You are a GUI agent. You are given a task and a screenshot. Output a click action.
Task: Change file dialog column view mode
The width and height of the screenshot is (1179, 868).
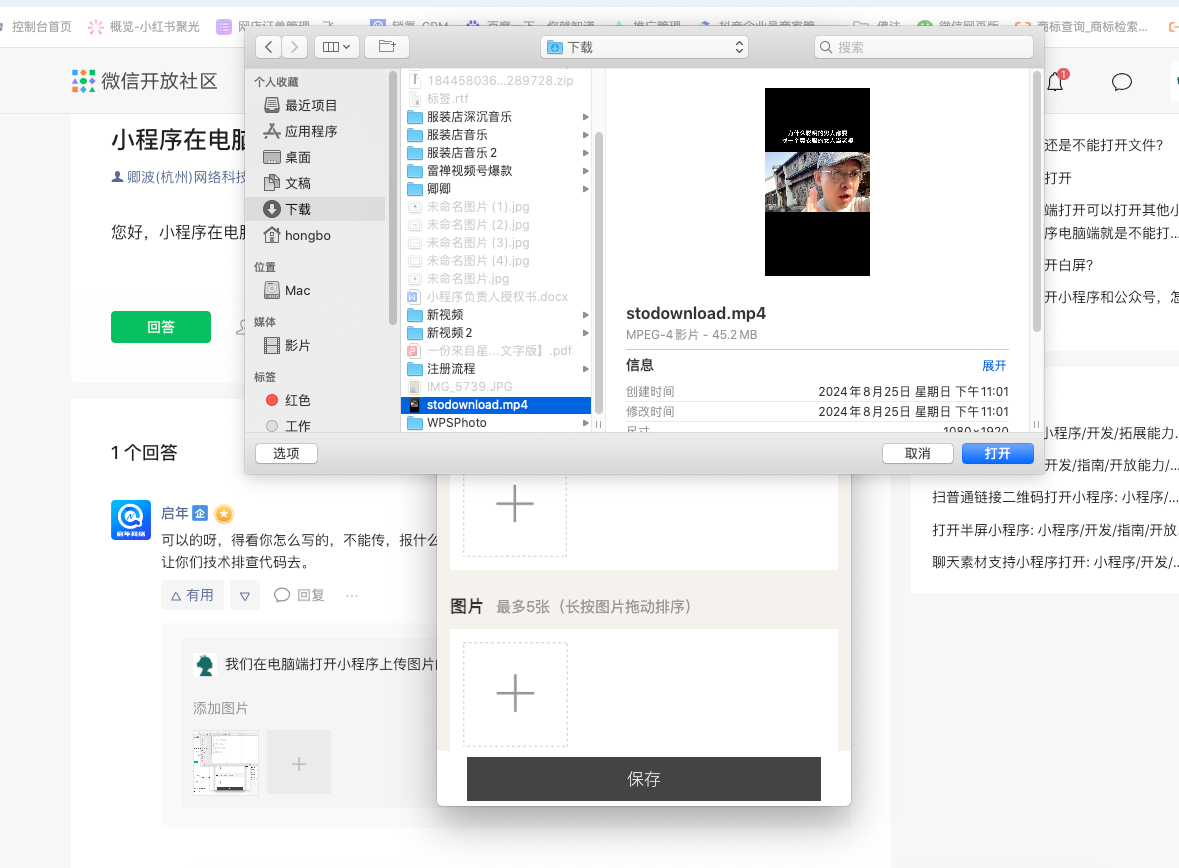(x=336, y=47)
